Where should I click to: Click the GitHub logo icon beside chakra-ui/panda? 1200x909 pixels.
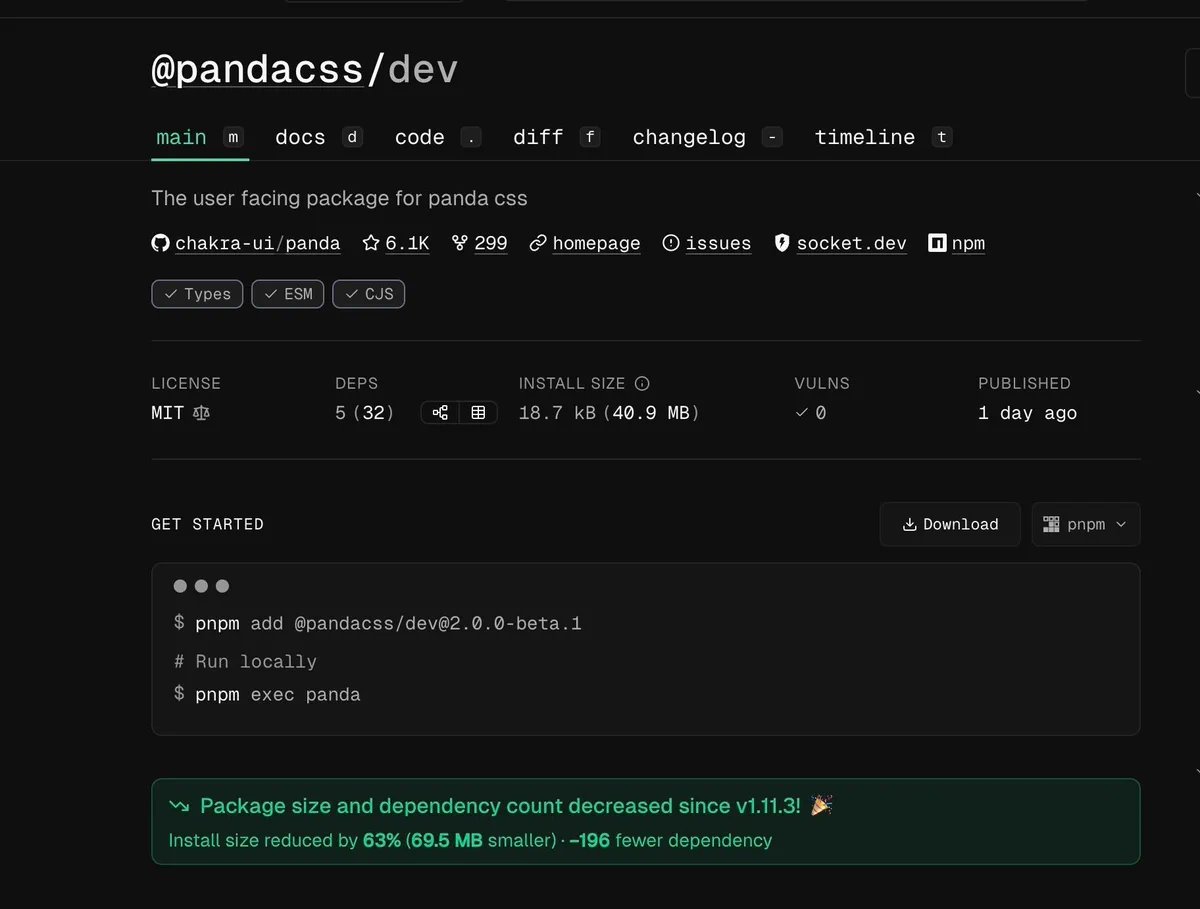(160, 243)
